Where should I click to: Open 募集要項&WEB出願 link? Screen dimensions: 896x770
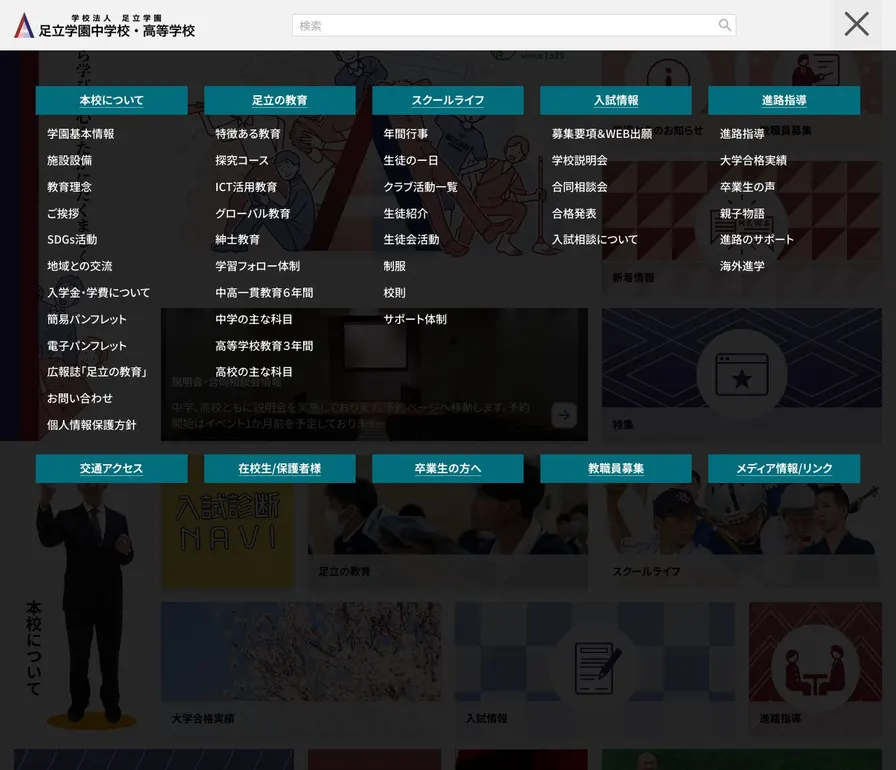point(602,134)
